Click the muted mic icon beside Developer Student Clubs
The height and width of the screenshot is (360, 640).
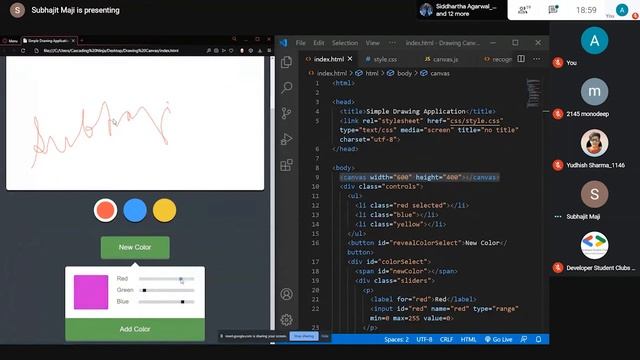click(x=558, y=268)
